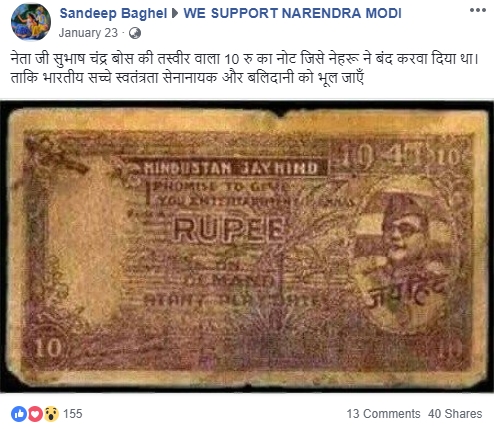Click the Wow reaction emoji icon

(x=51, y=414)
